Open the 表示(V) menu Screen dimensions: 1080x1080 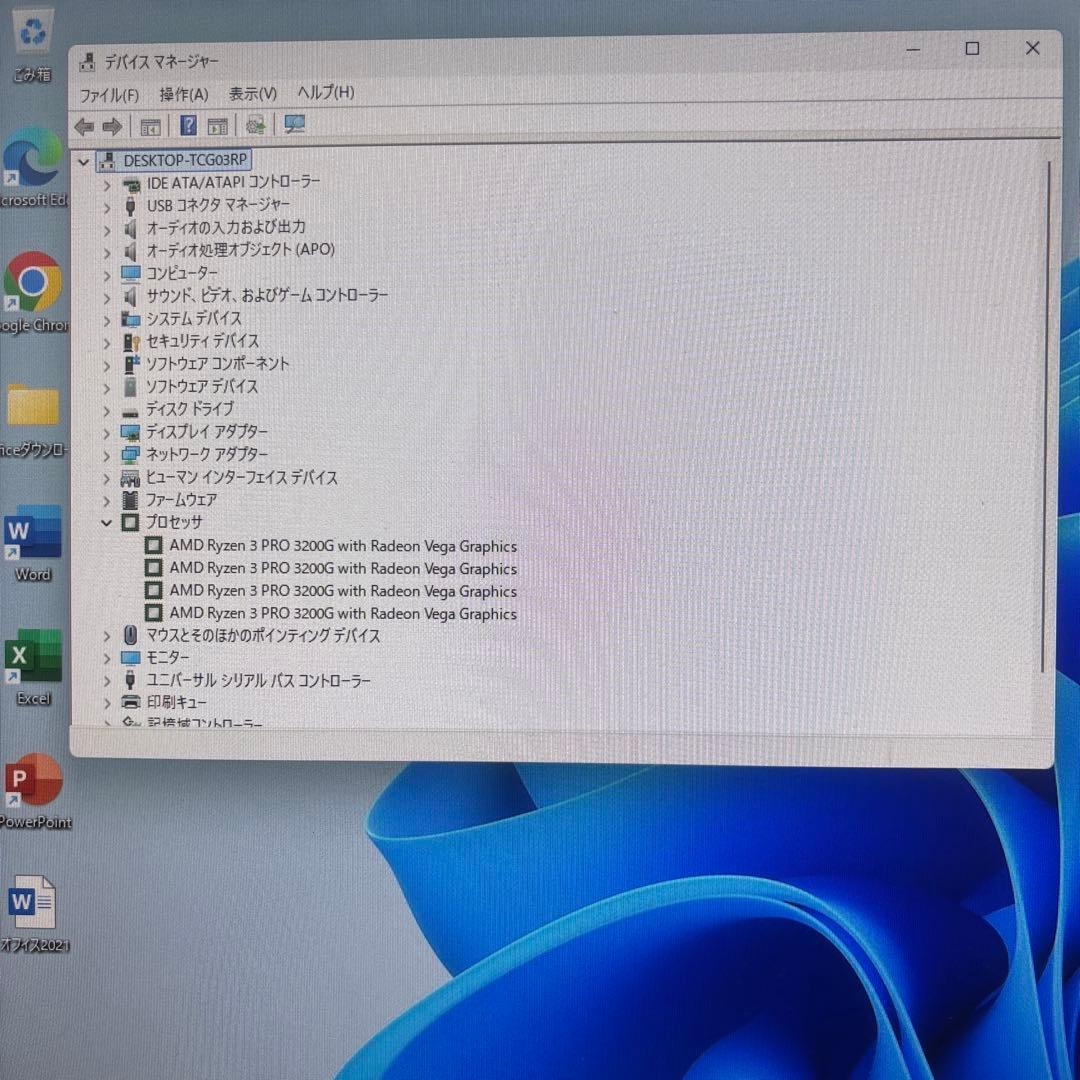(x=252, y=93)
